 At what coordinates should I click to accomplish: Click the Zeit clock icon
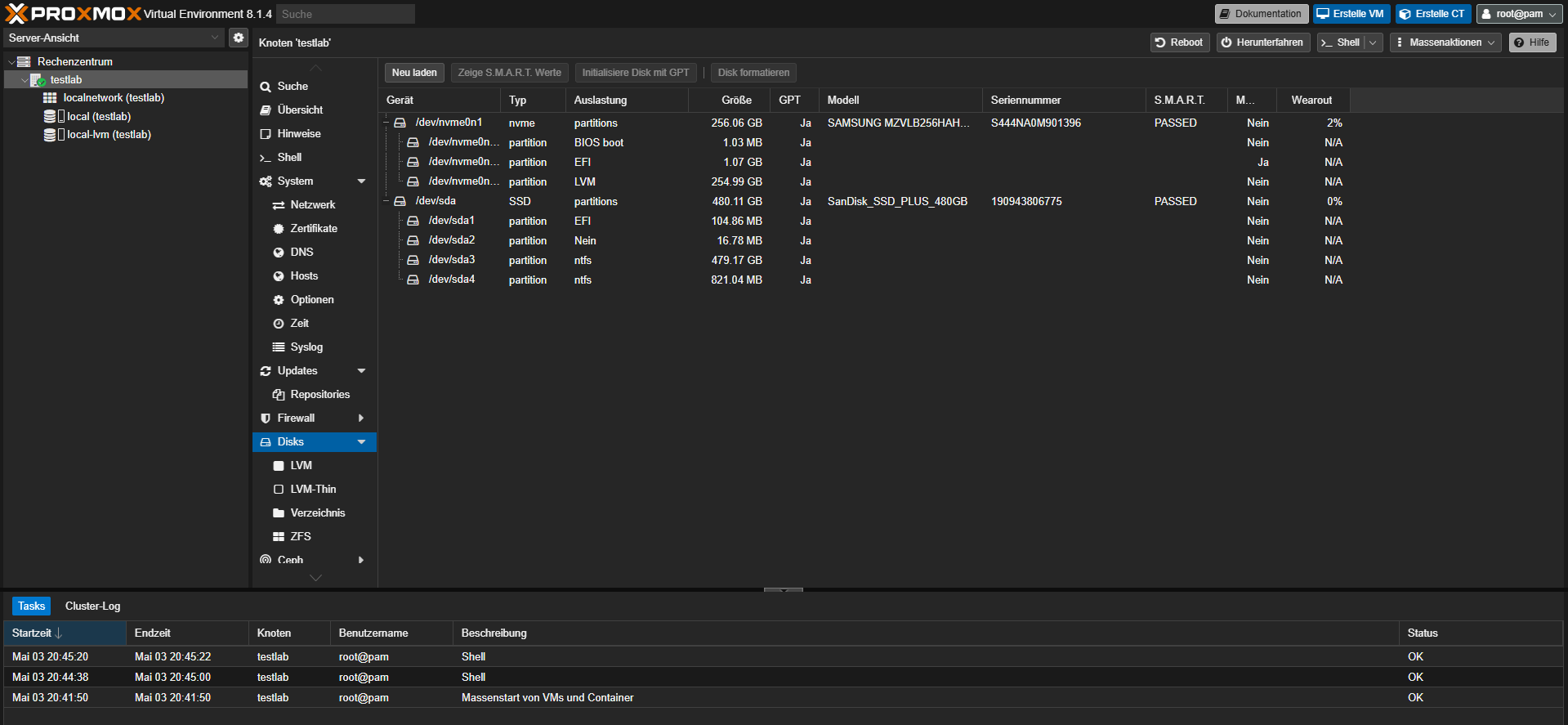point(279,324)
